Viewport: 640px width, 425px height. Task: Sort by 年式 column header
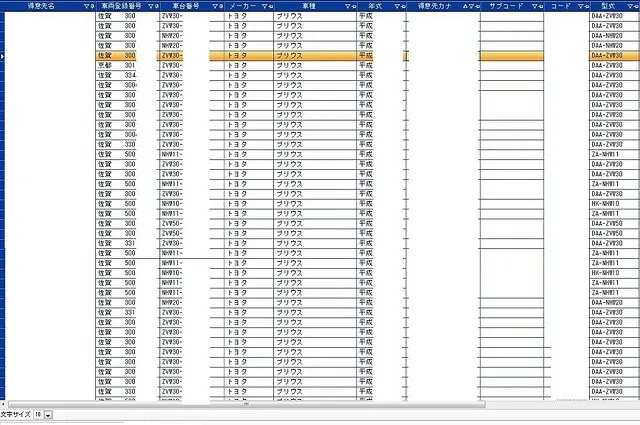coord(375,6)
